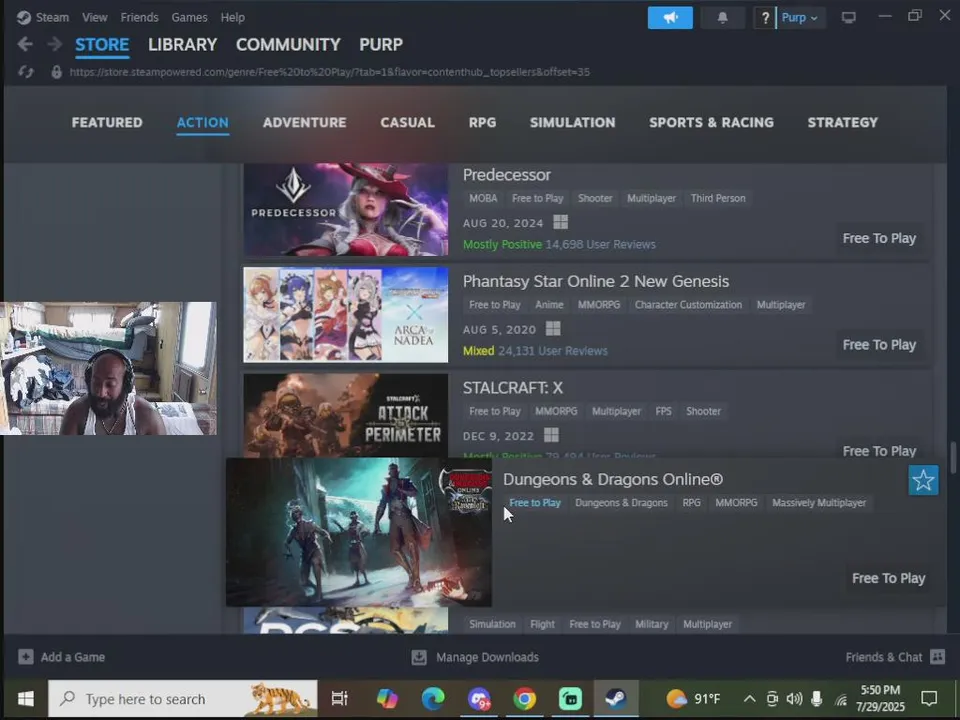Image resolution: width=960 pixels, height=720 pixels.
Task: Open the Help menu
Action: 233,17
